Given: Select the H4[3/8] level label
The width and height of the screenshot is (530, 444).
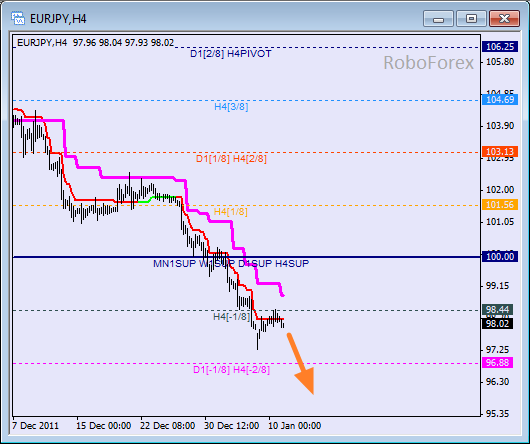Looking at the screenshot, I should tap(231, 107).
